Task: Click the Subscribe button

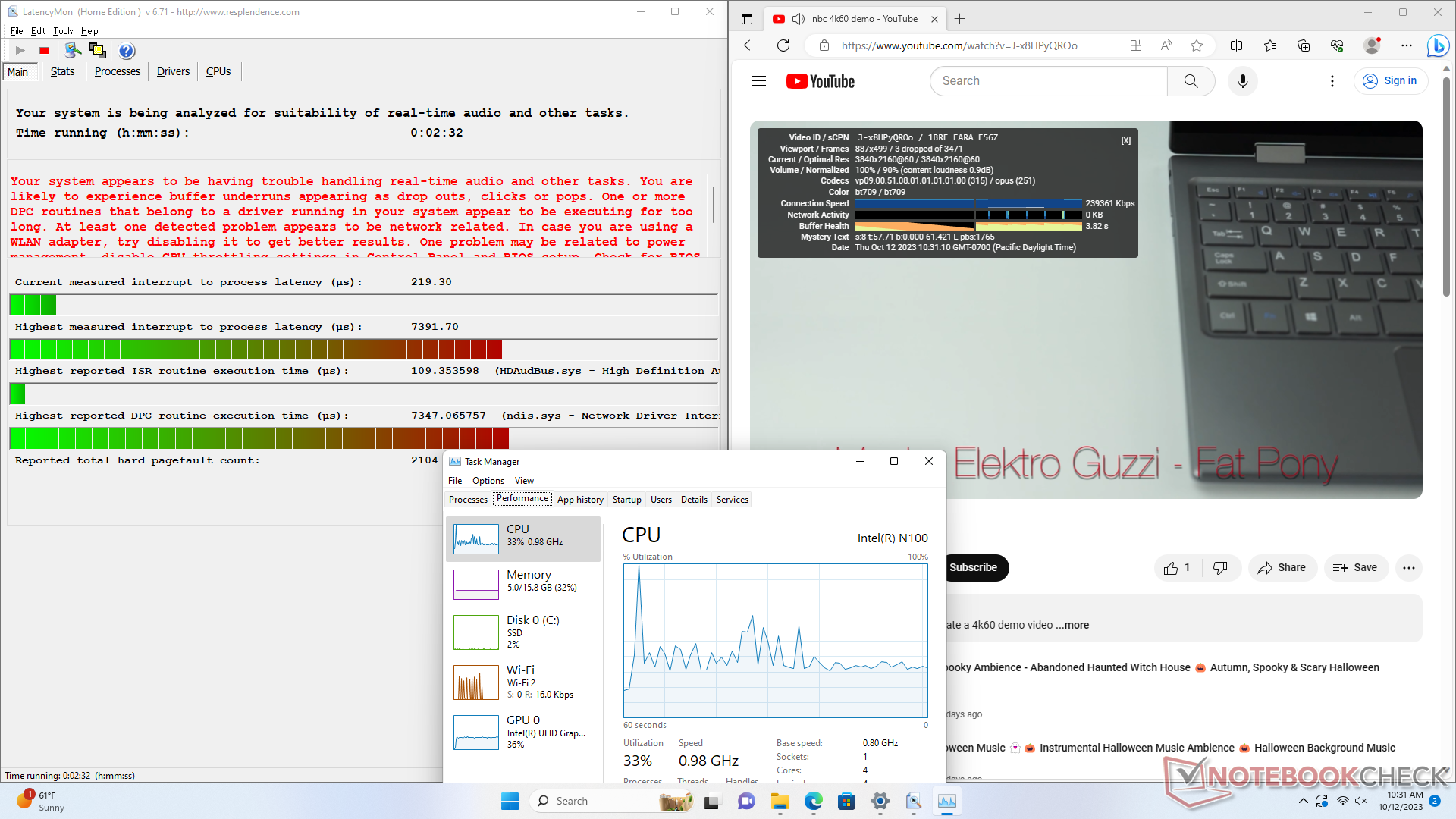Action: (x=974, y=568)
